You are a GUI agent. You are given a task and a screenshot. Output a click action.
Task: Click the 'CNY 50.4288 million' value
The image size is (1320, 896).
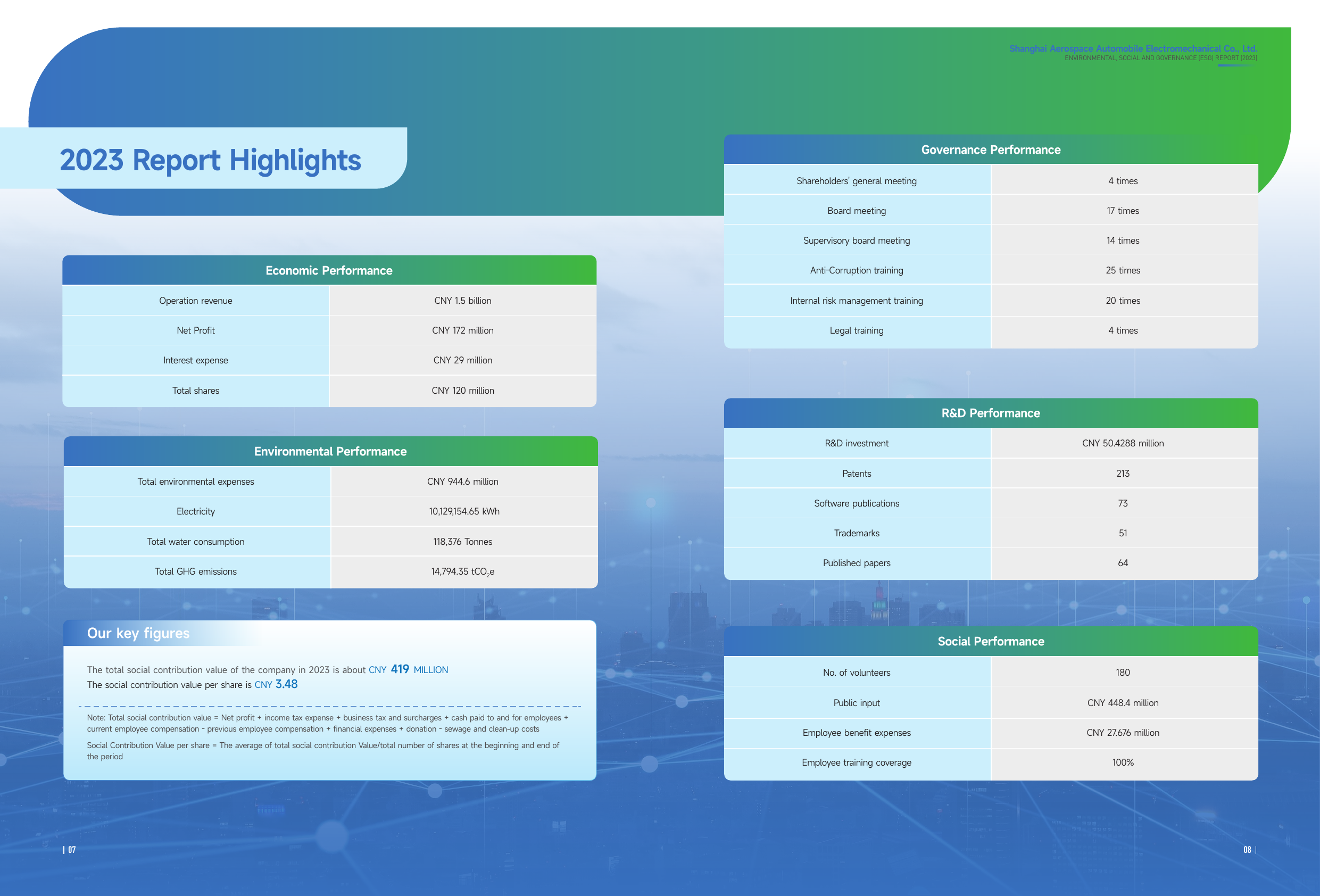coord(1122,443)
